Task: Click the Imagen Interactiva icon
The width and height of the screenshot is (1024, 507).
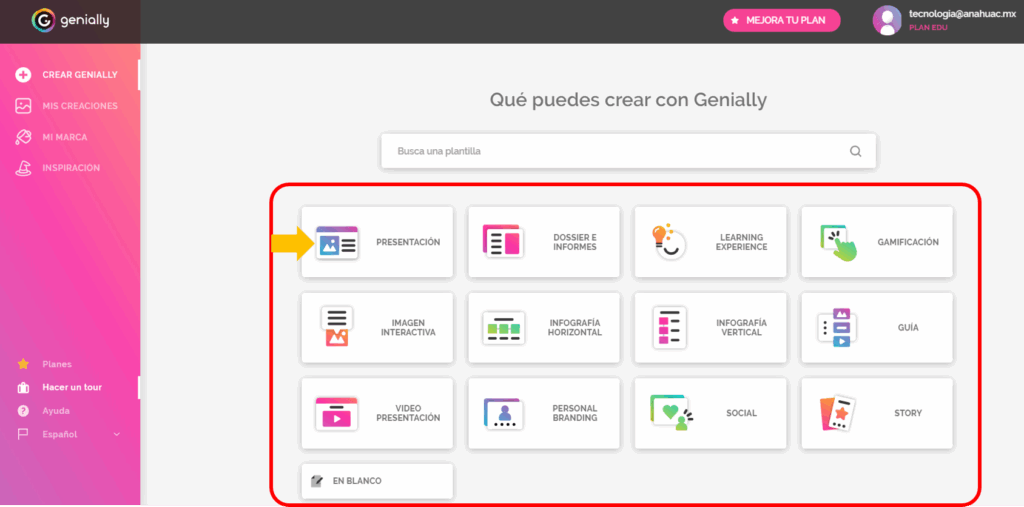Action: coord(337,327)
